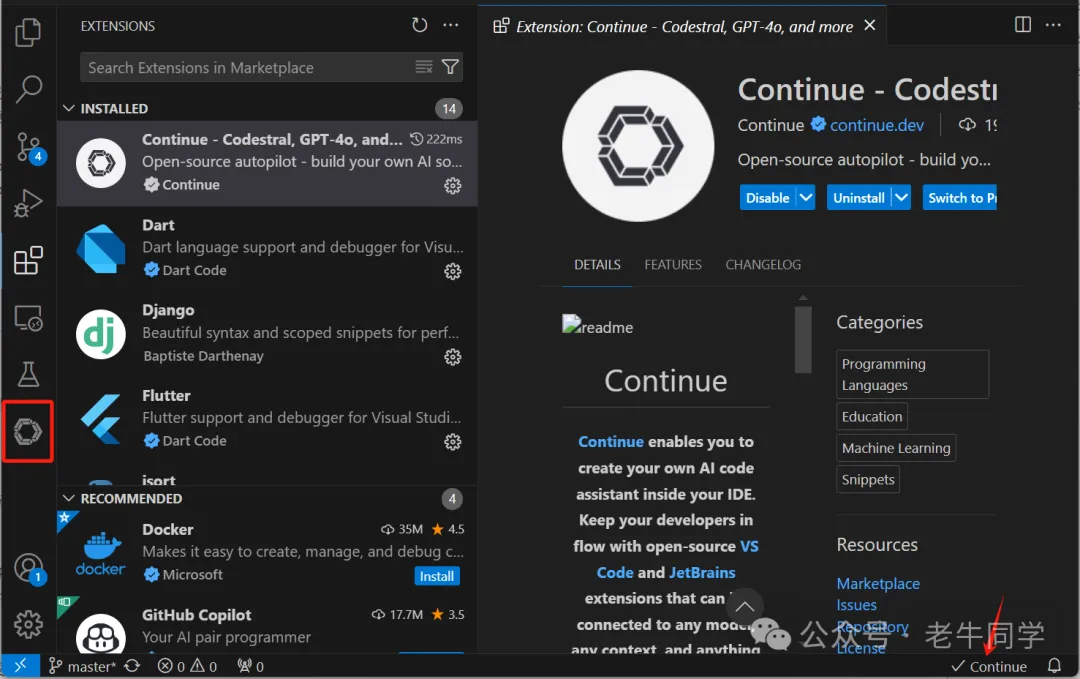
Task: Open manage gear for Flutter extension
Action: tap(453, 441)
